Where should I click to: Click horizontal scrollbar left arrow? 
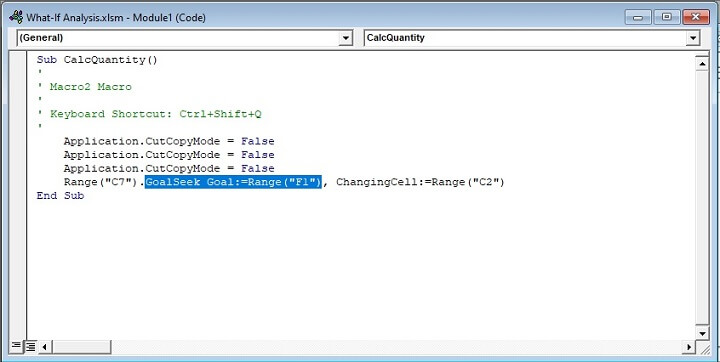point(44,346)
